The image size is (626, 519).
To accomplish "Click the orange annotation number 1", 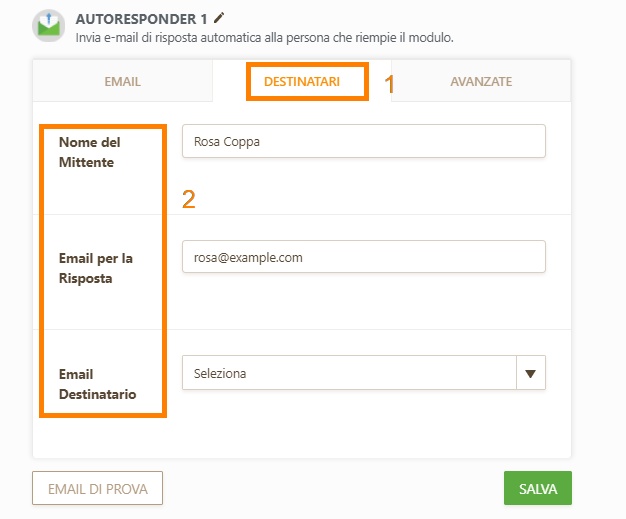I will click(x=389, y=84).
